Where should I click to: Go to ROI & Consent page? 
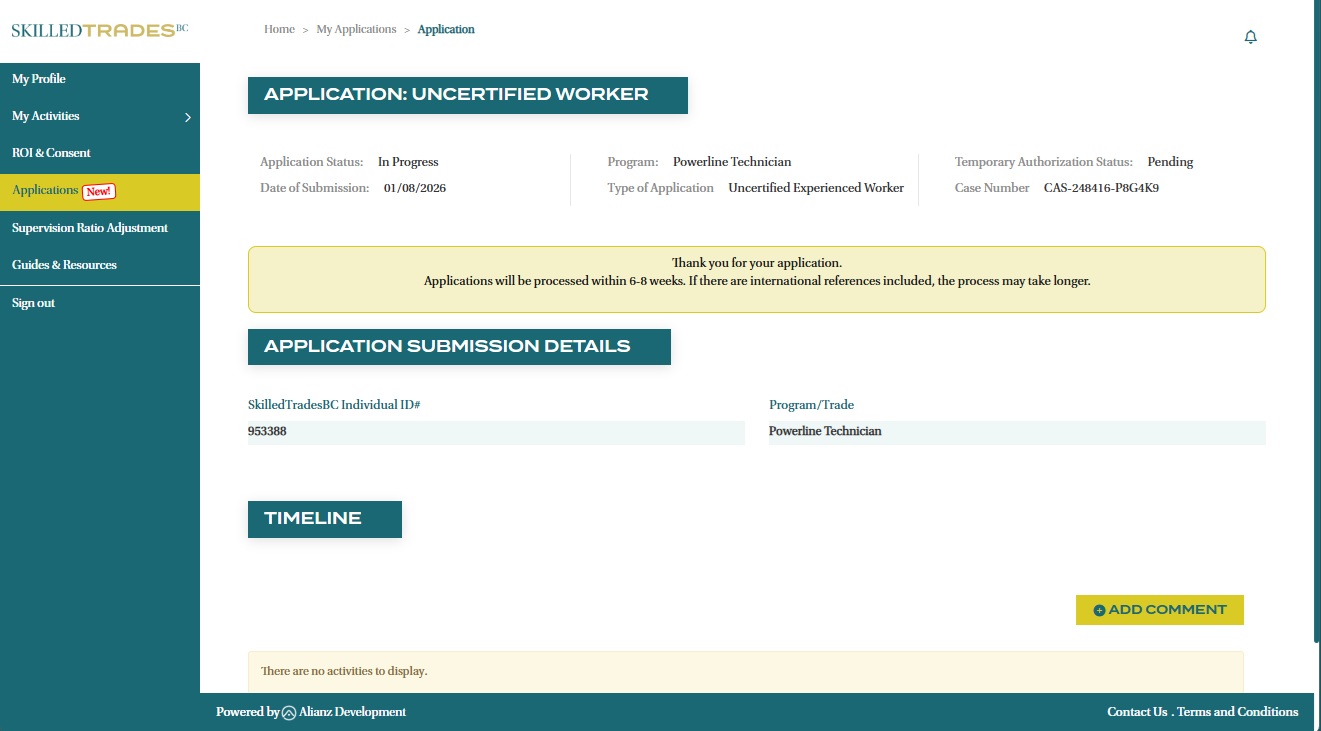[x=51, y=153]
